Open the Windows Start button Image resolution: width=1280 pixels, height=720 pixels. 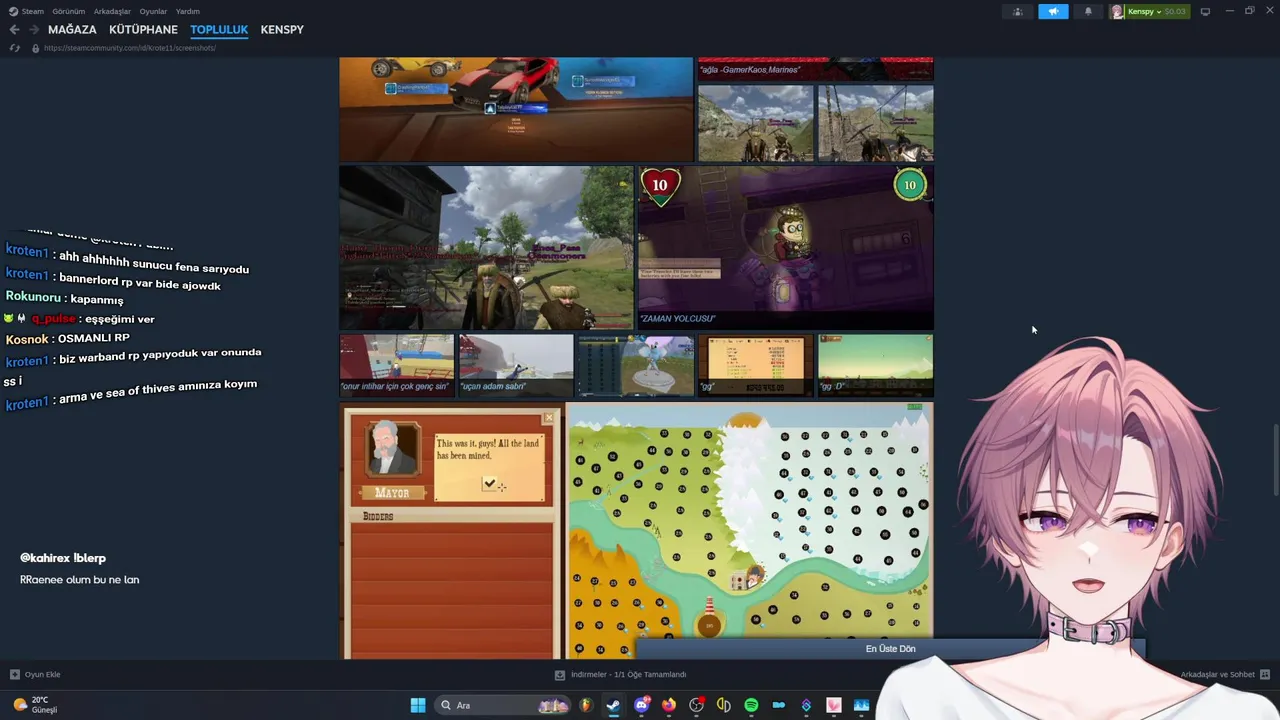tap(418, 705)
